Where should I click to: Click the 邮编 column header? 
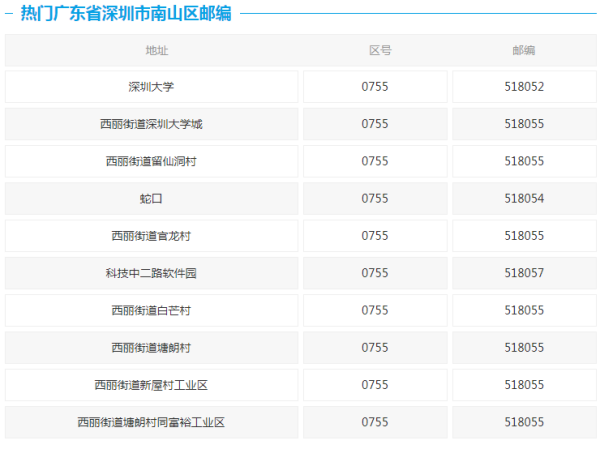[524, 51]
